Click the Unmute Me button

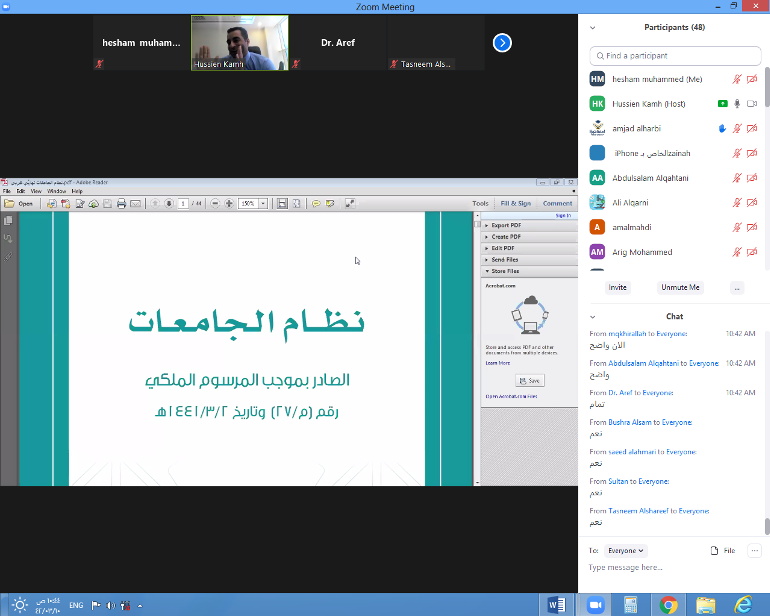tap(680, 287)
